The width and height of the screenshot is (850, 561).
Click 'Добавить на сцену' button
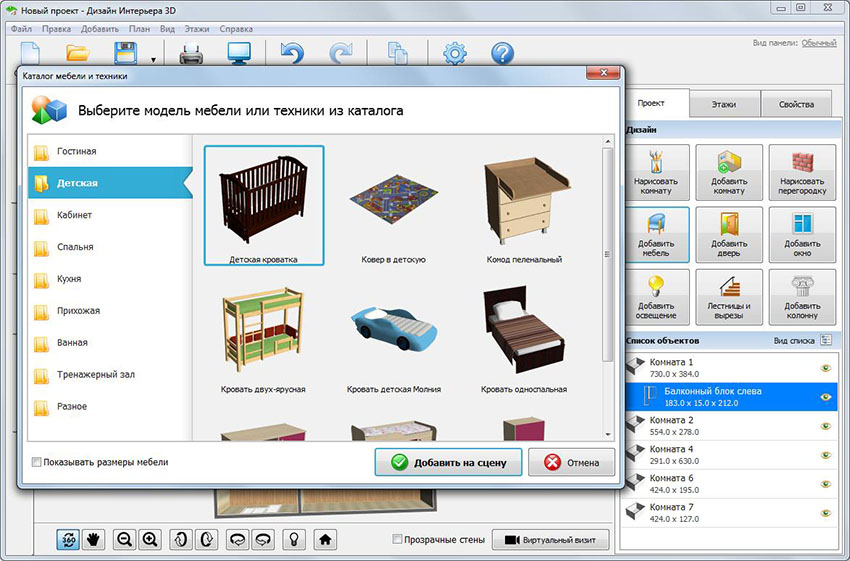(x=448, y=462)
